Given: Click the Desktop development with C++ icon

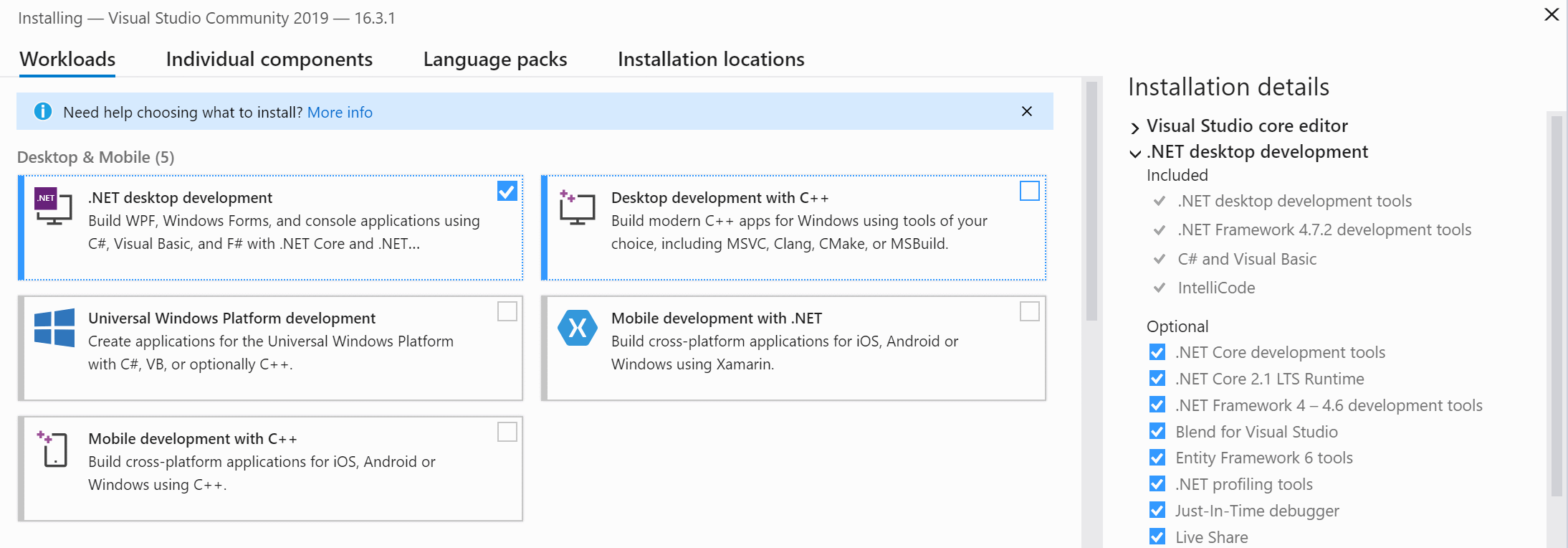Looking at the screenshot, I should click(x=577, y=207).
